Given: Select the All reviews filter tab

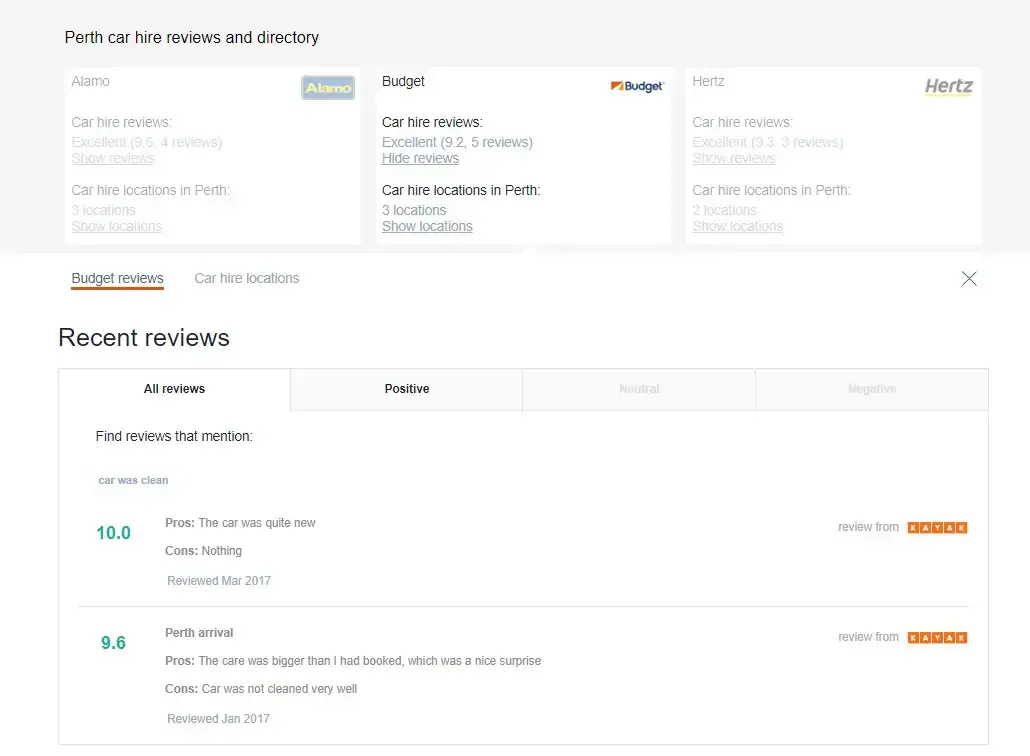Looking at the screenshot, I should pyautogui.click(x=175, y=389).
